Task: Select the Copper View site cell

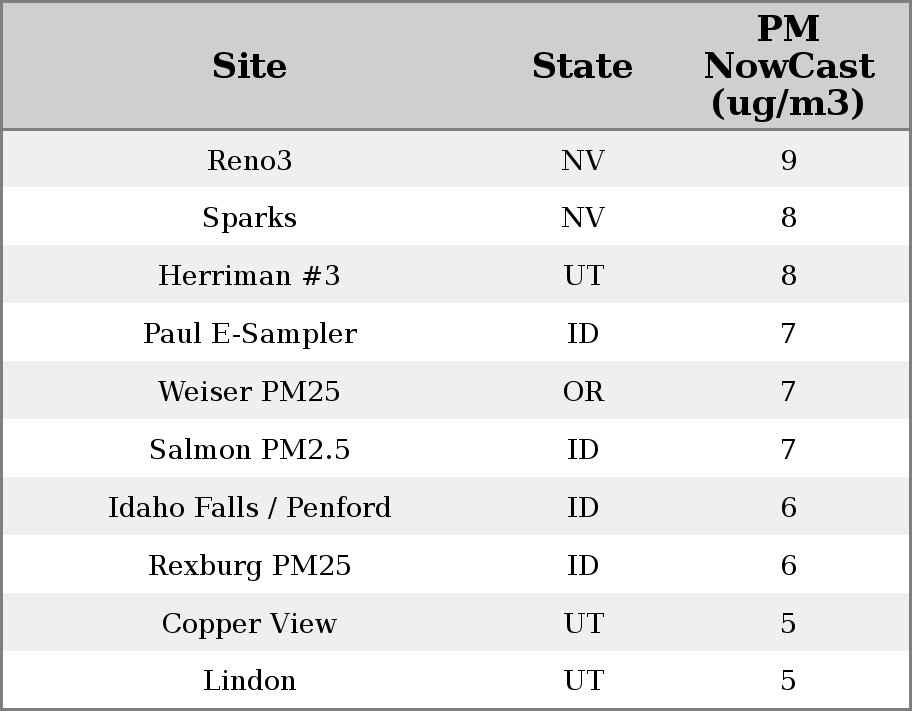Action: coord(249,624)
